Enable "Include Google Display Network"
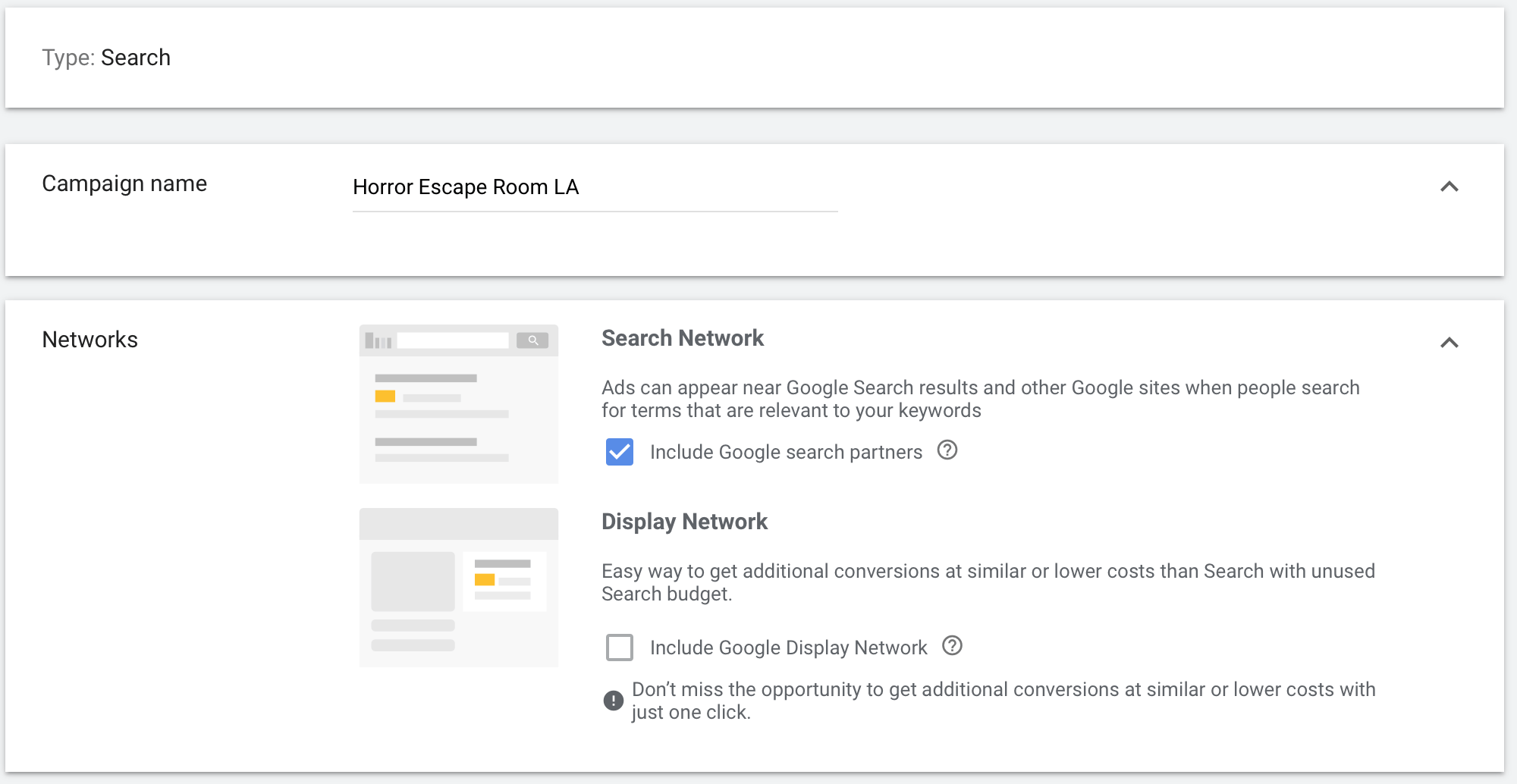Image resolution: width=1517 pixels, height=784 pixels. (619, 647)
